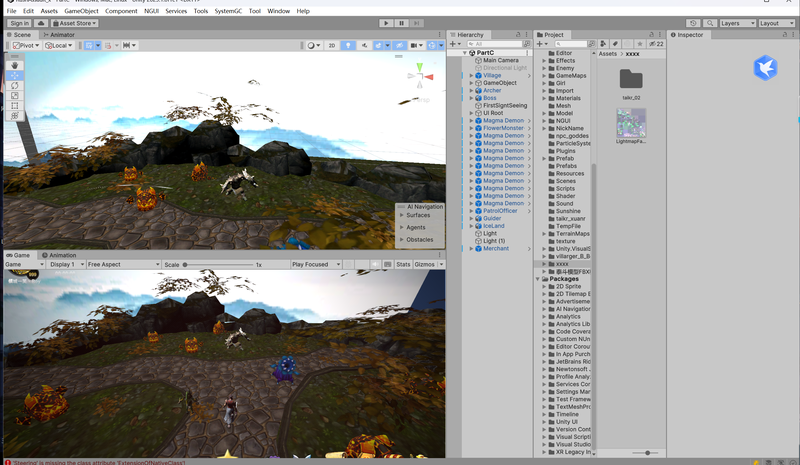Open Hierarchy panel kebab menu
Screen dimensions: 800x465
pos(527,35)
